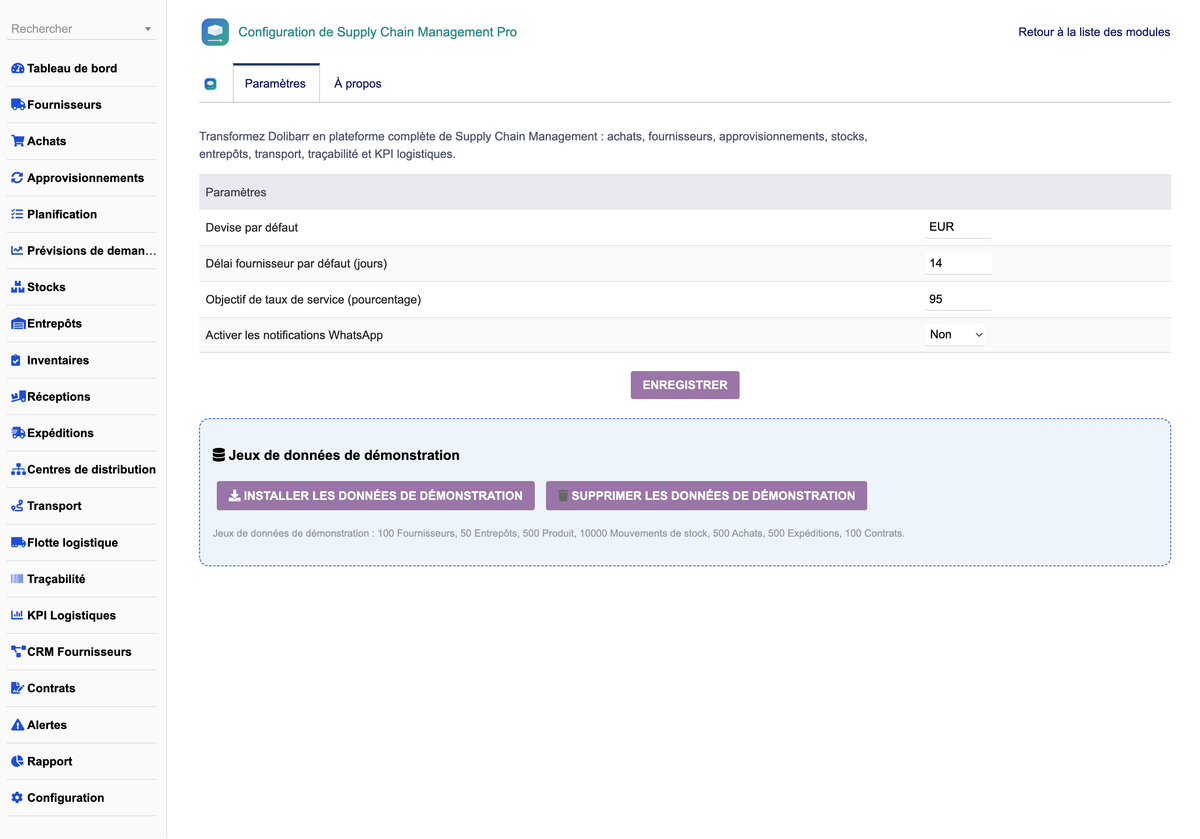Click the Tableau de bord gauge icon
Viewport: 1200px width, 839px height.
tap(17, 68)
